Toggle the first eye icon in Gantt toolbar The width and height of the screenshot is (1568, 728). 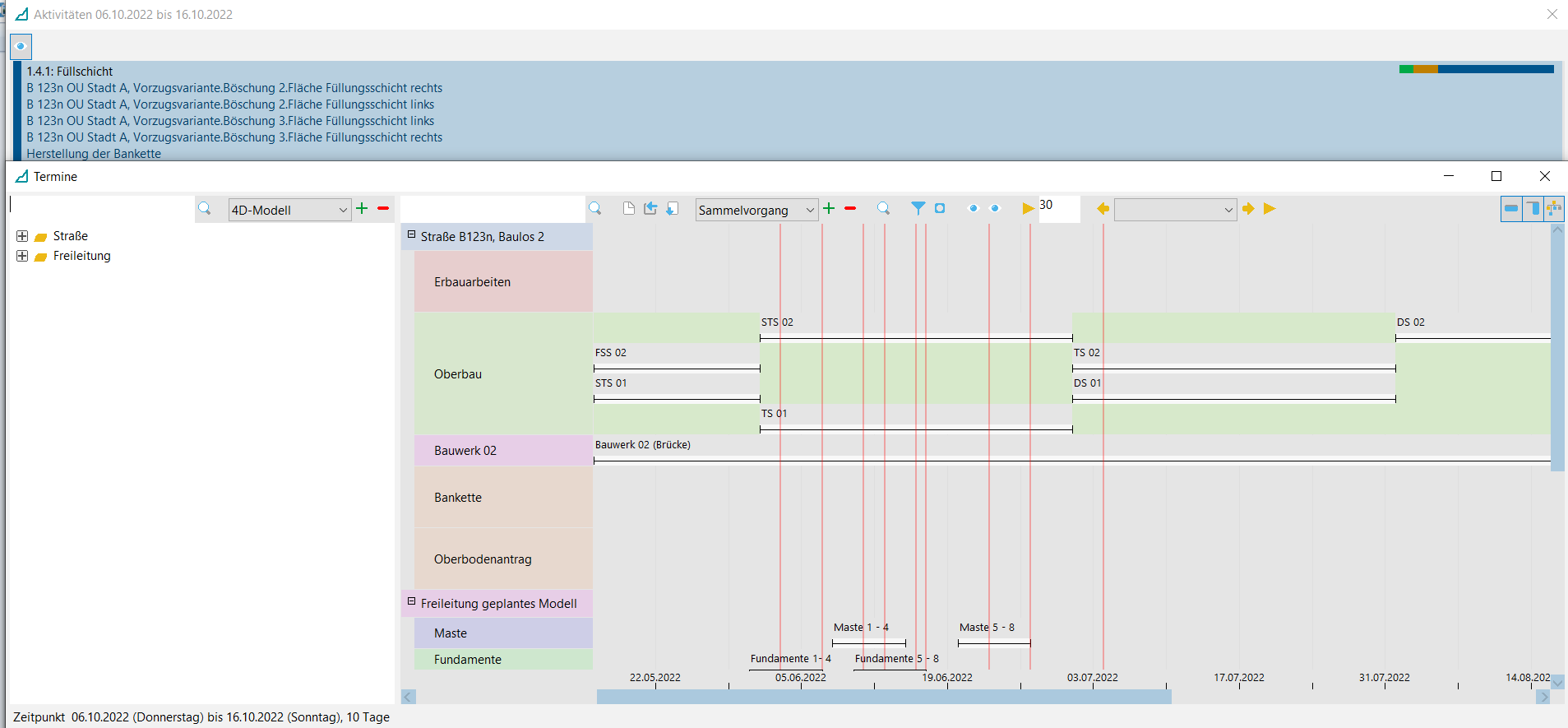point(974,209)
